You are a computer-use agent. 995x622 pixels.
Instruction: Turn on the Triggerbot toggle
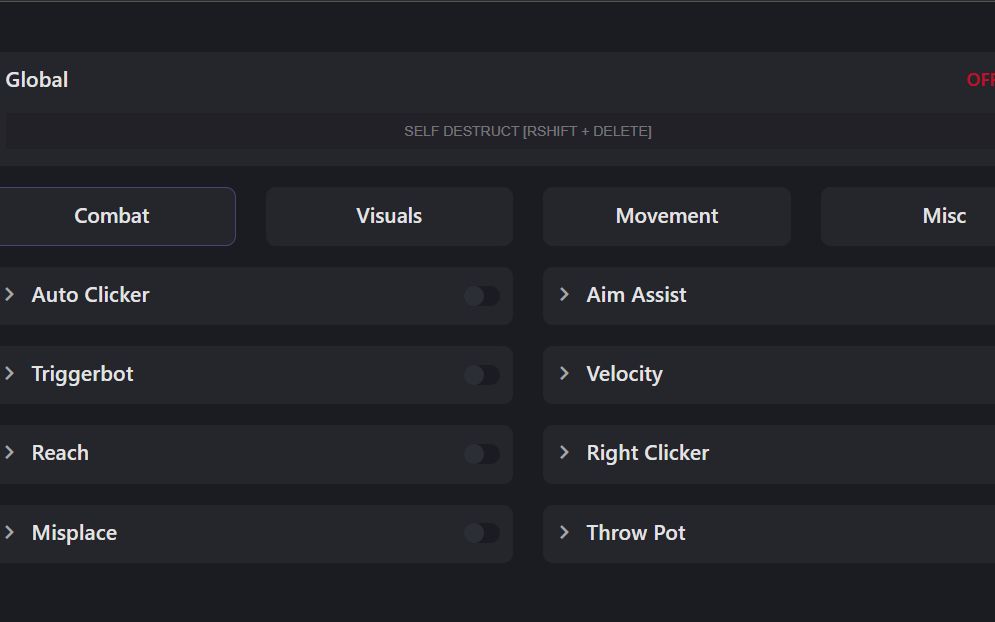click(481, 375)
